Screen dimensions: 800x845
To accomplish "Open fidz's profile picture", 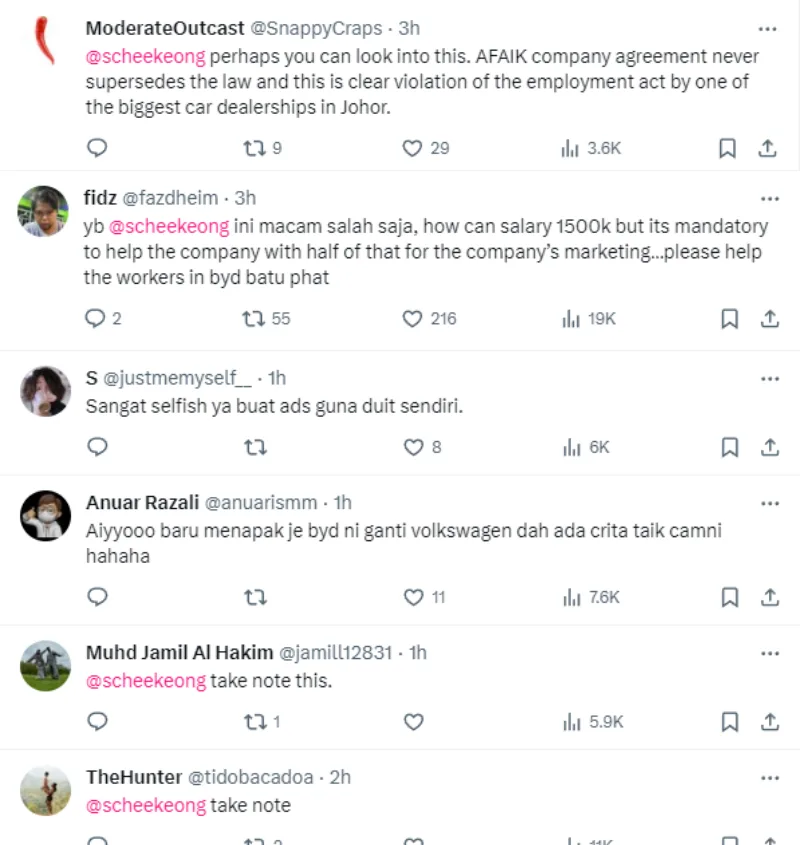I will (x=45, y=211).
